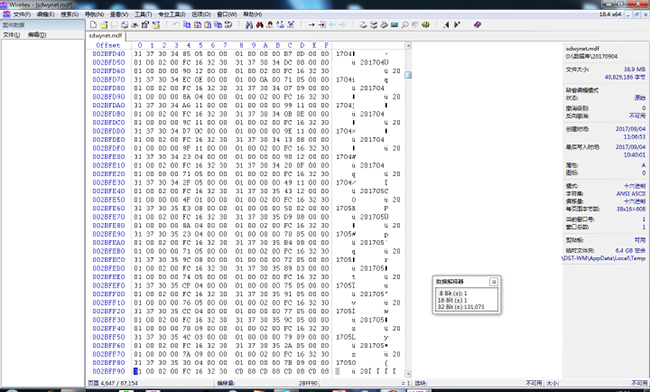Toggle offset display by clicking the Offset header

coord(108,45)
